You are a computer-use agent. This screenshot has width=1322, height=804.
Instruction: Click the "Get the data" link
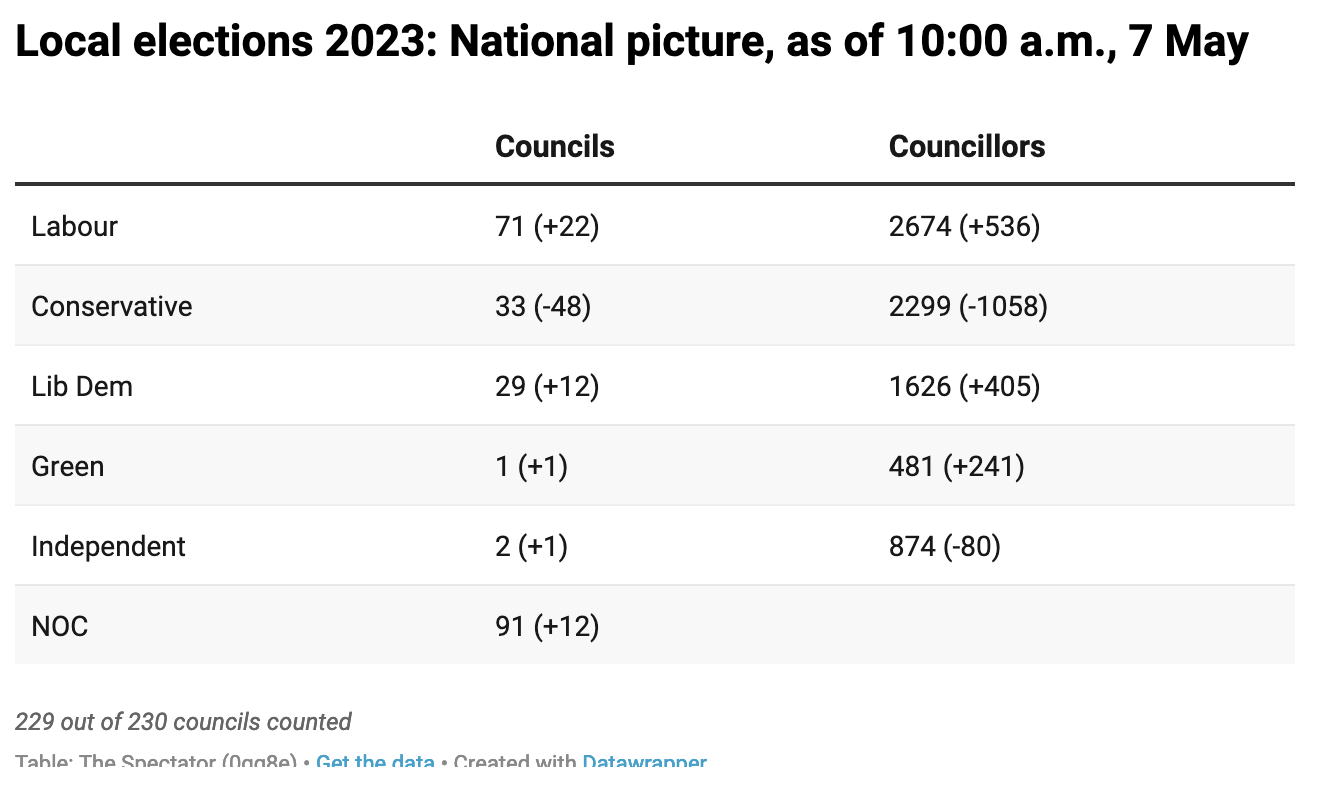pyautogui.click(x=375, y=762)
